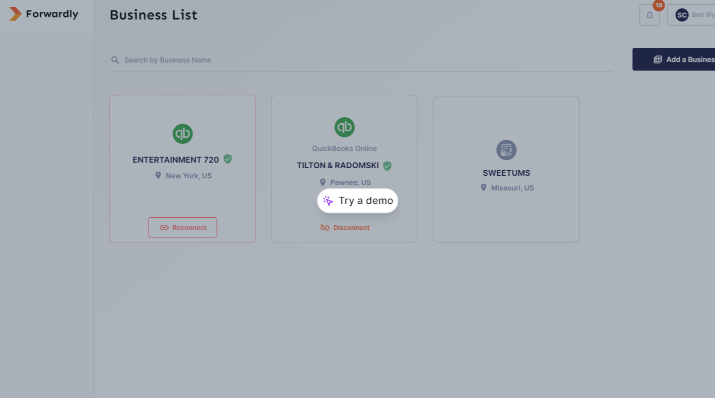The height and width of the screenshot is (398, 715).
Task: Click the SC user avatar
Action: coord(682,15)
